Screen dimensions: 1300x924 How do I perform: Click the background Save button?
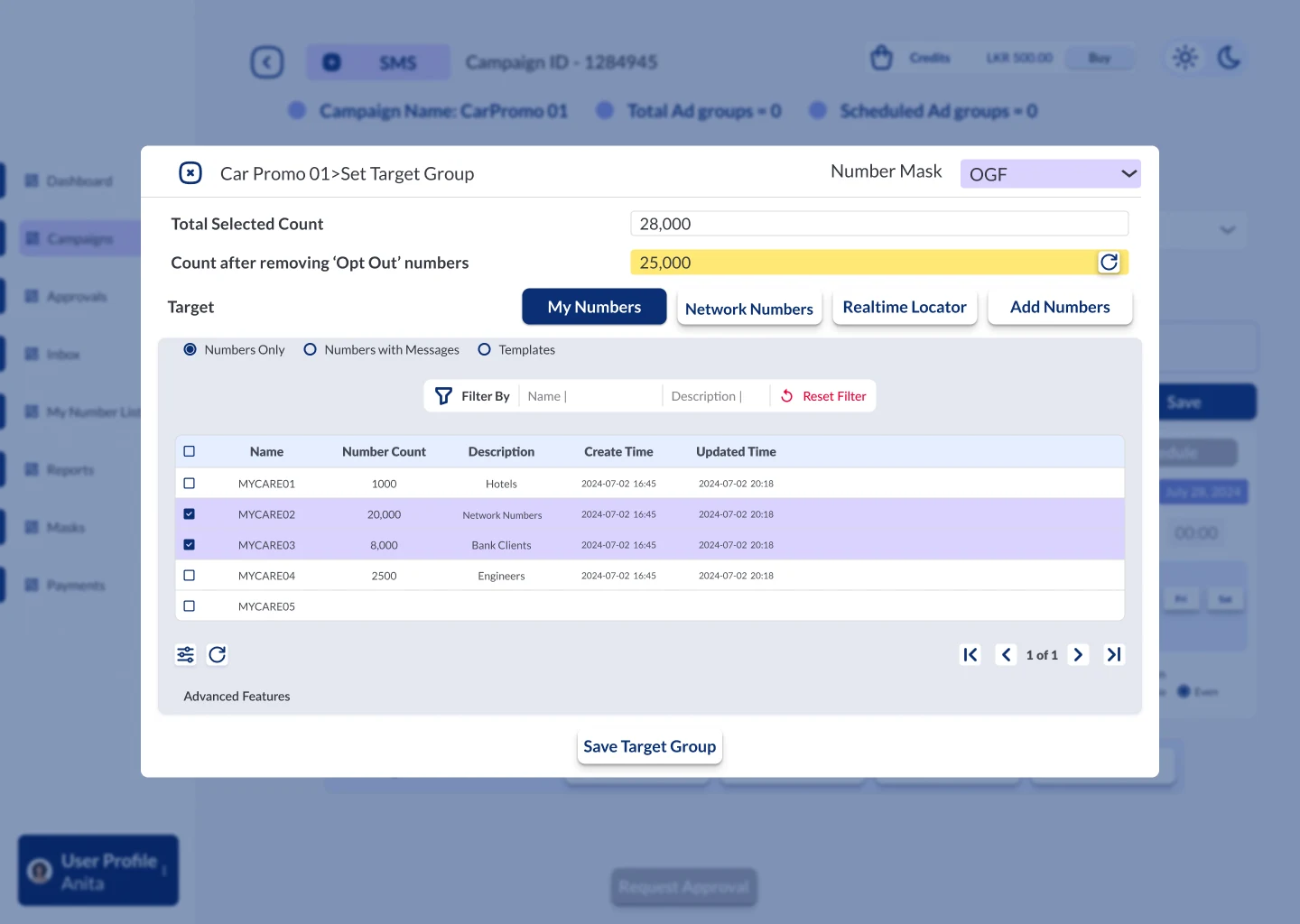pos(1207,402)
